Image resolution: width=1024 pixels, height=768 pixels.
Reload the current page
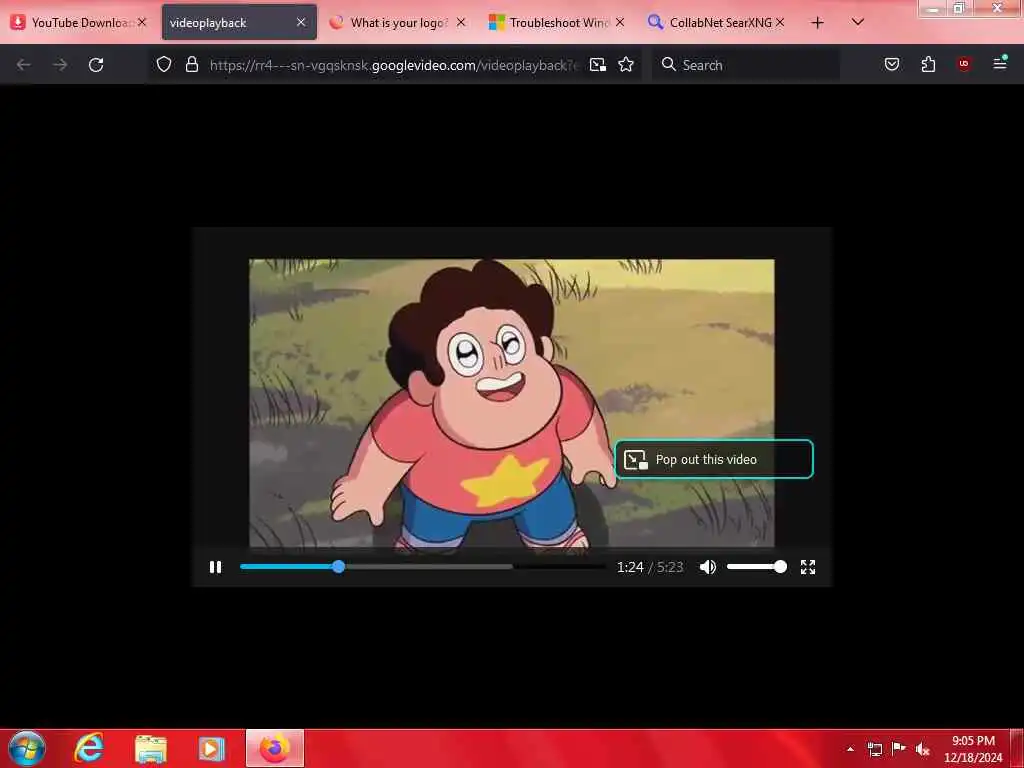click(x=96, y=65)
